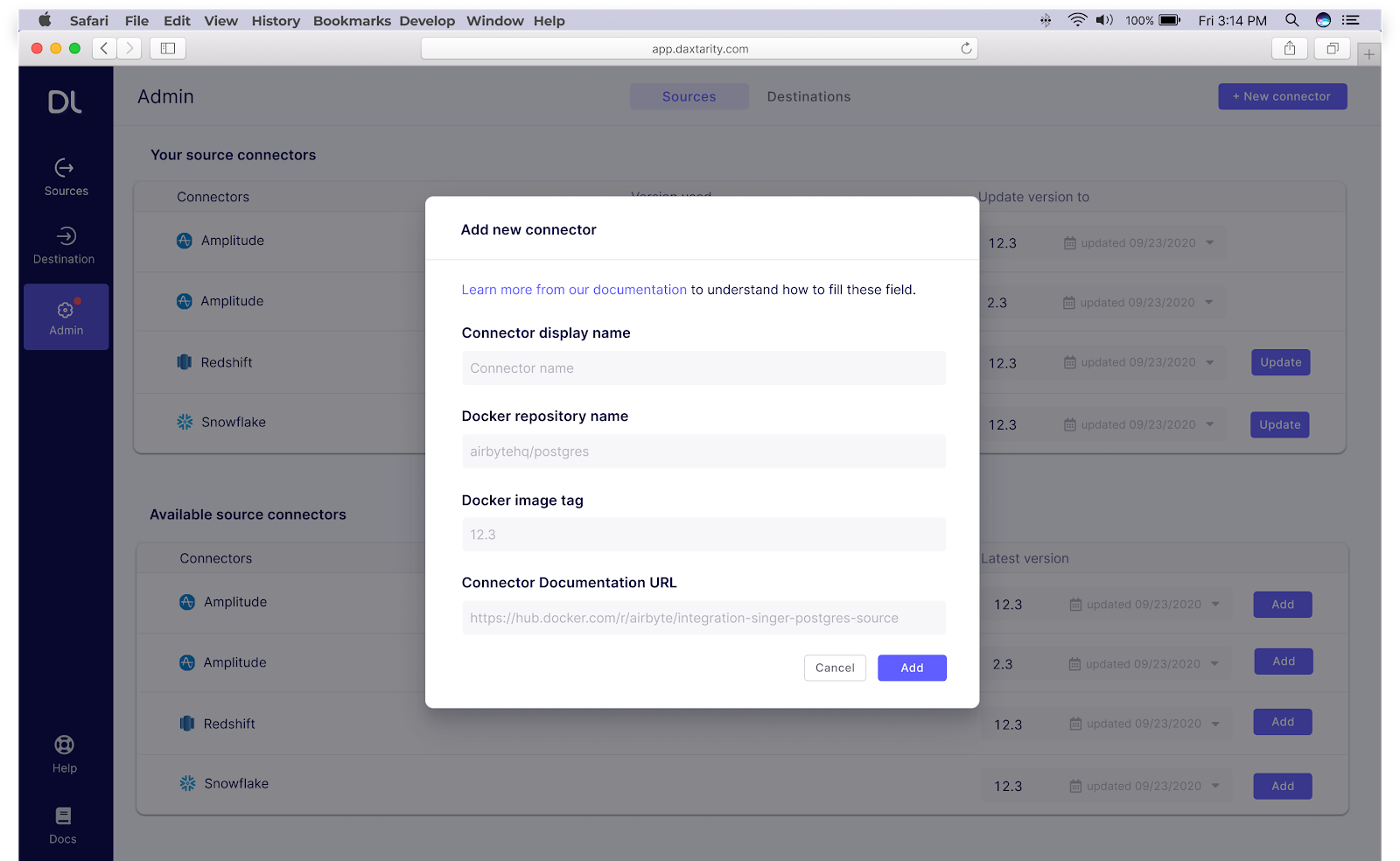Switch to the Destinations tab
Screen dimensions: 1400x861
[x=808, y=96]
